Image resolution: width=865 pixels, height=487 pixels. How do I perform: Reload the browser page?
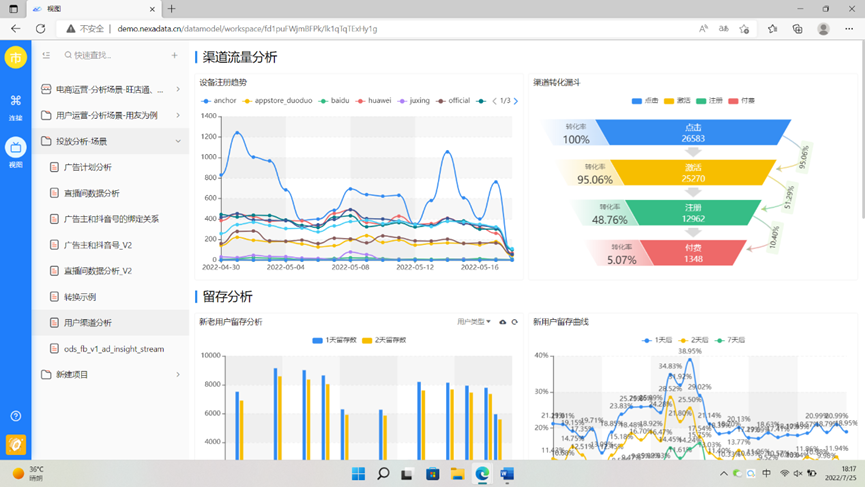(40, 29)
